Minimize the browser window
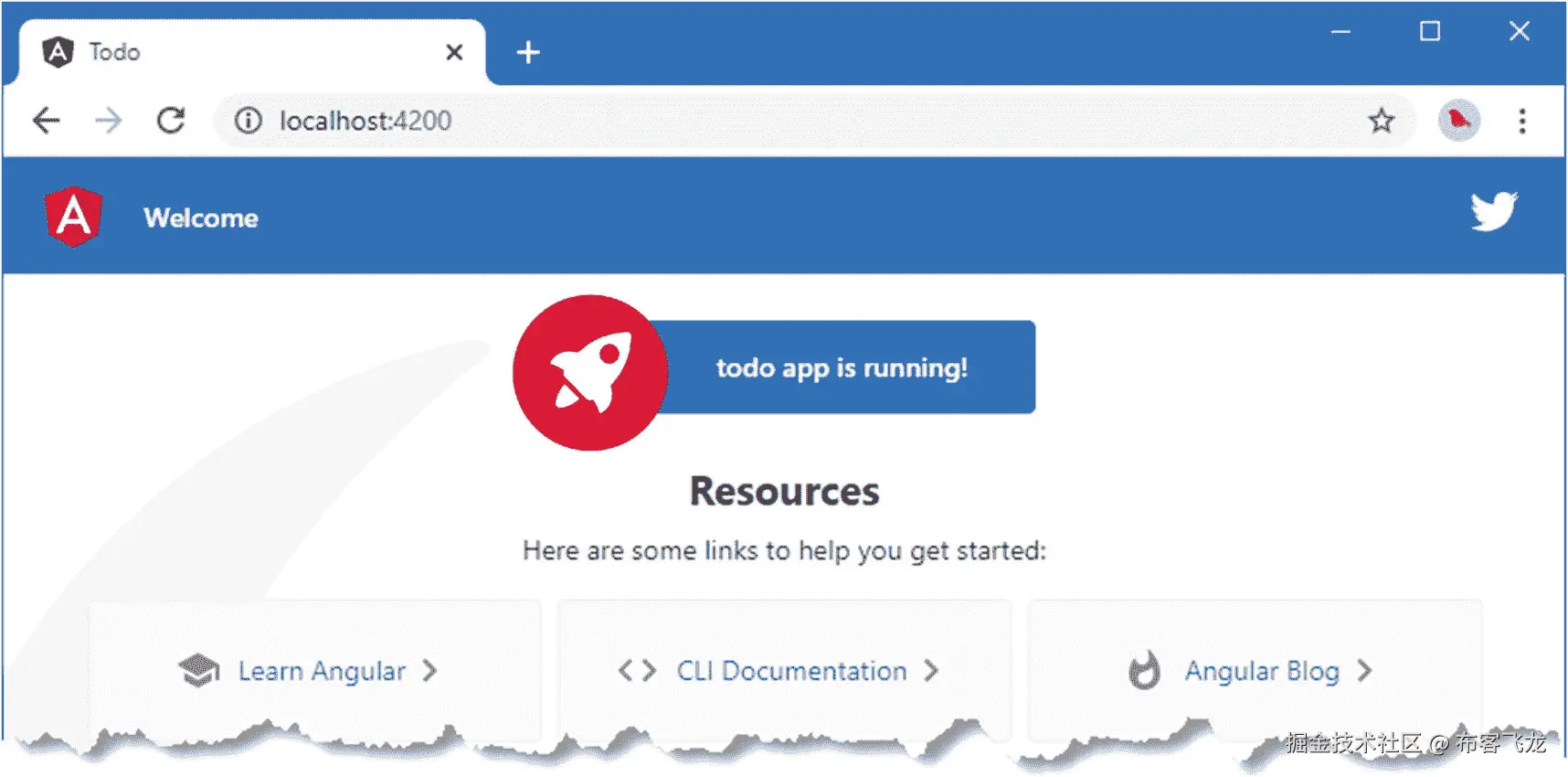Viewport: 1568px width, 777px height. click(1340, 31)
